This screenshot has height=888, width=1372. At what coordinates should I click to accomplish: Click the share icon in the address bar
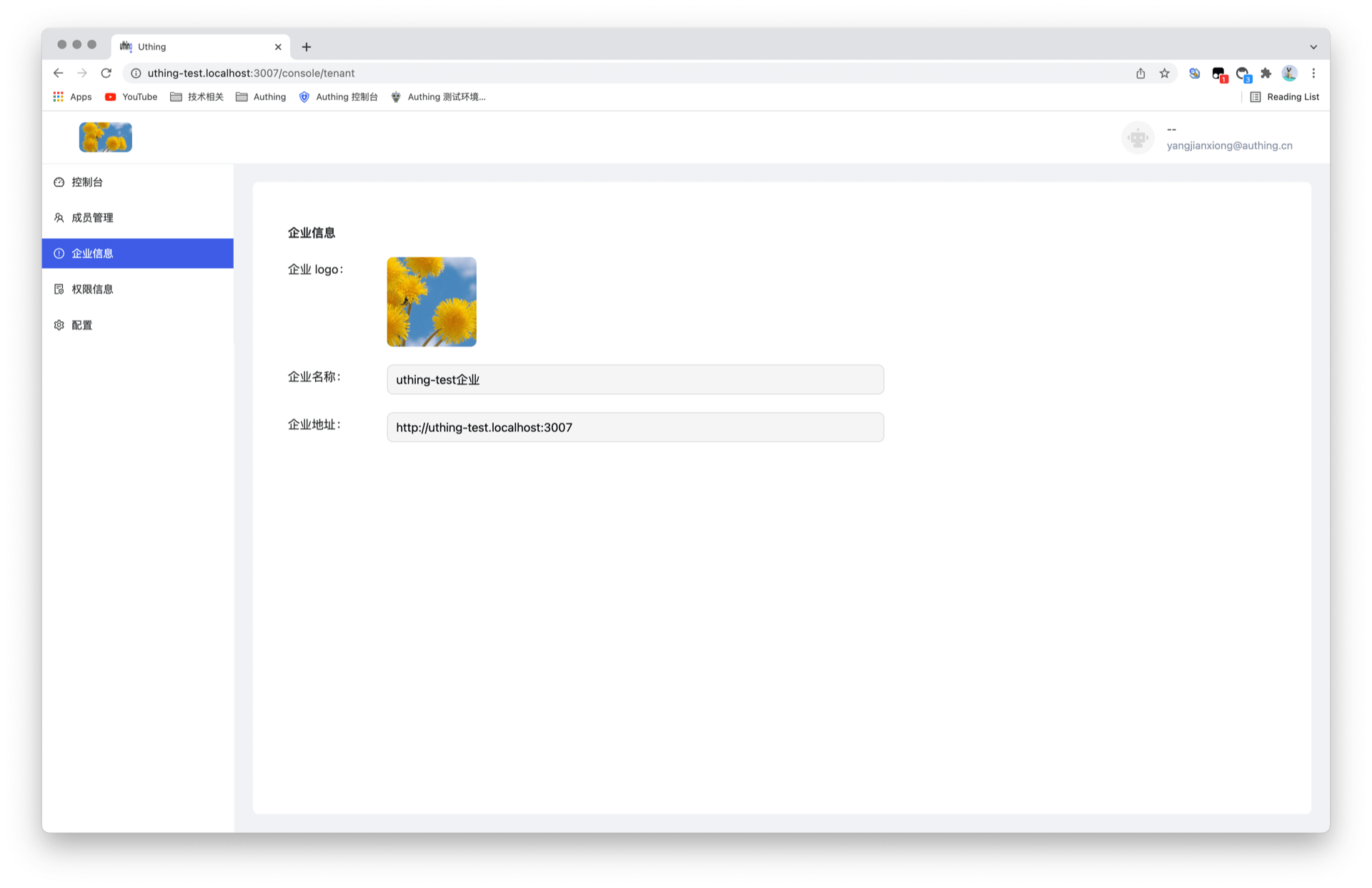1140,73
